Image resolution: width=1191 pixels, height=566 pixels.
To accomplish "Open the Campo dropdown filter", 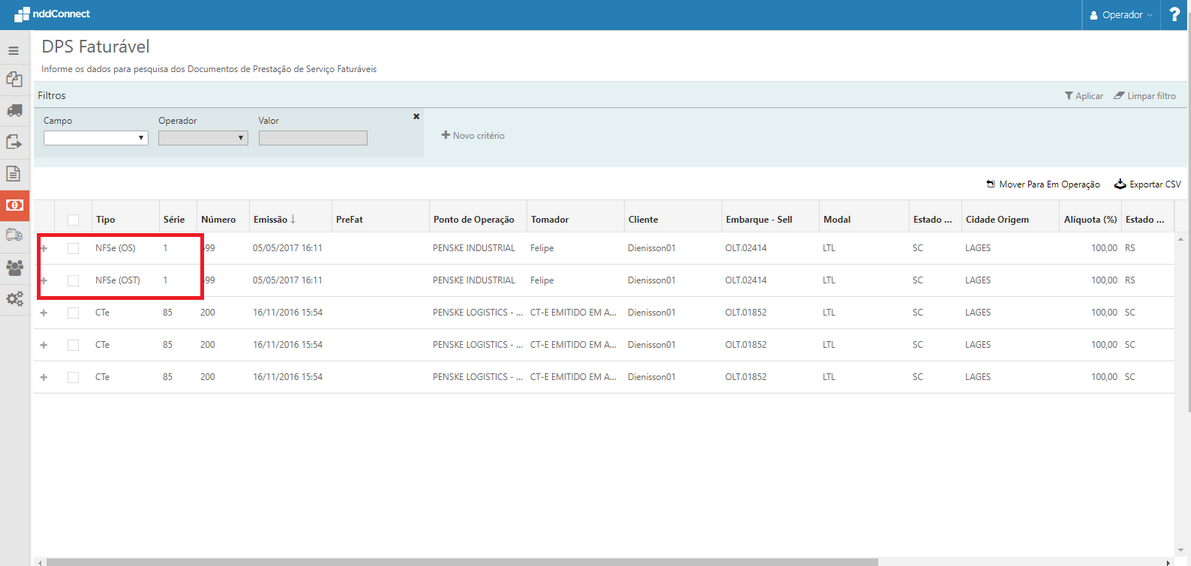I will pyautogui.click(x=96, y=138).
